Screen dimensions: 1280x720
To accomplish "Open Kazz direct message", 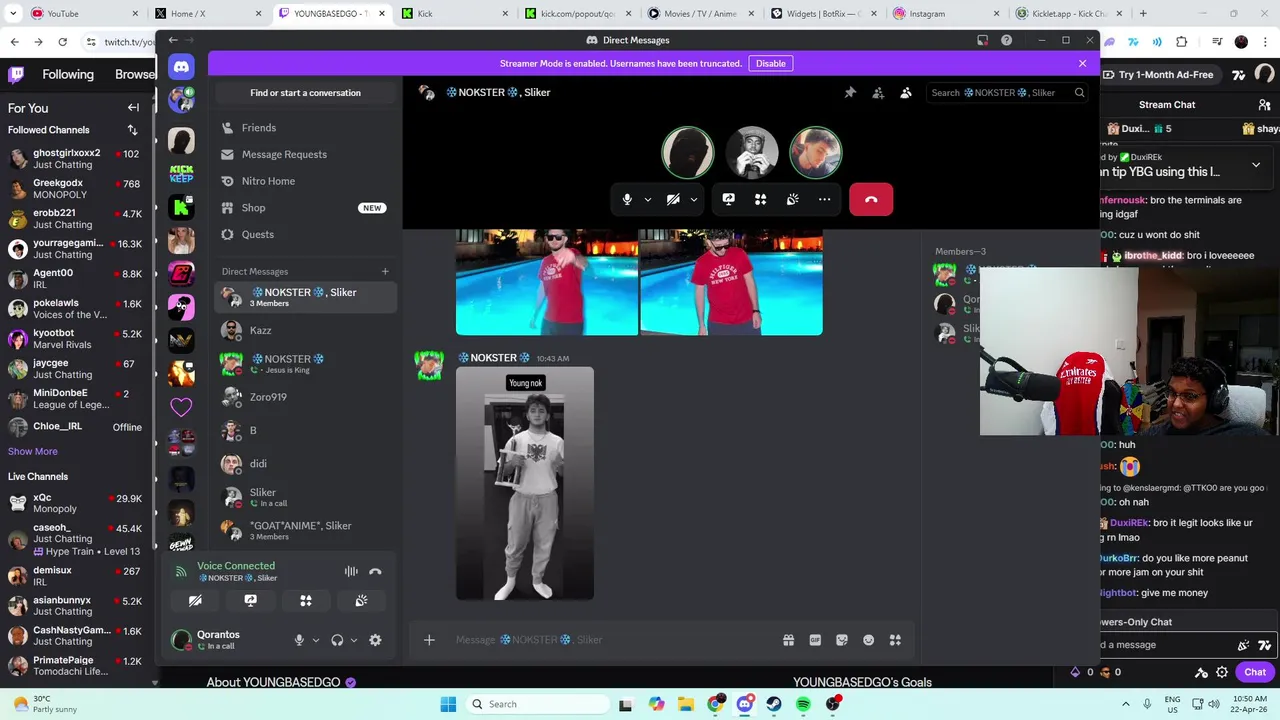I will click(305, 330).
